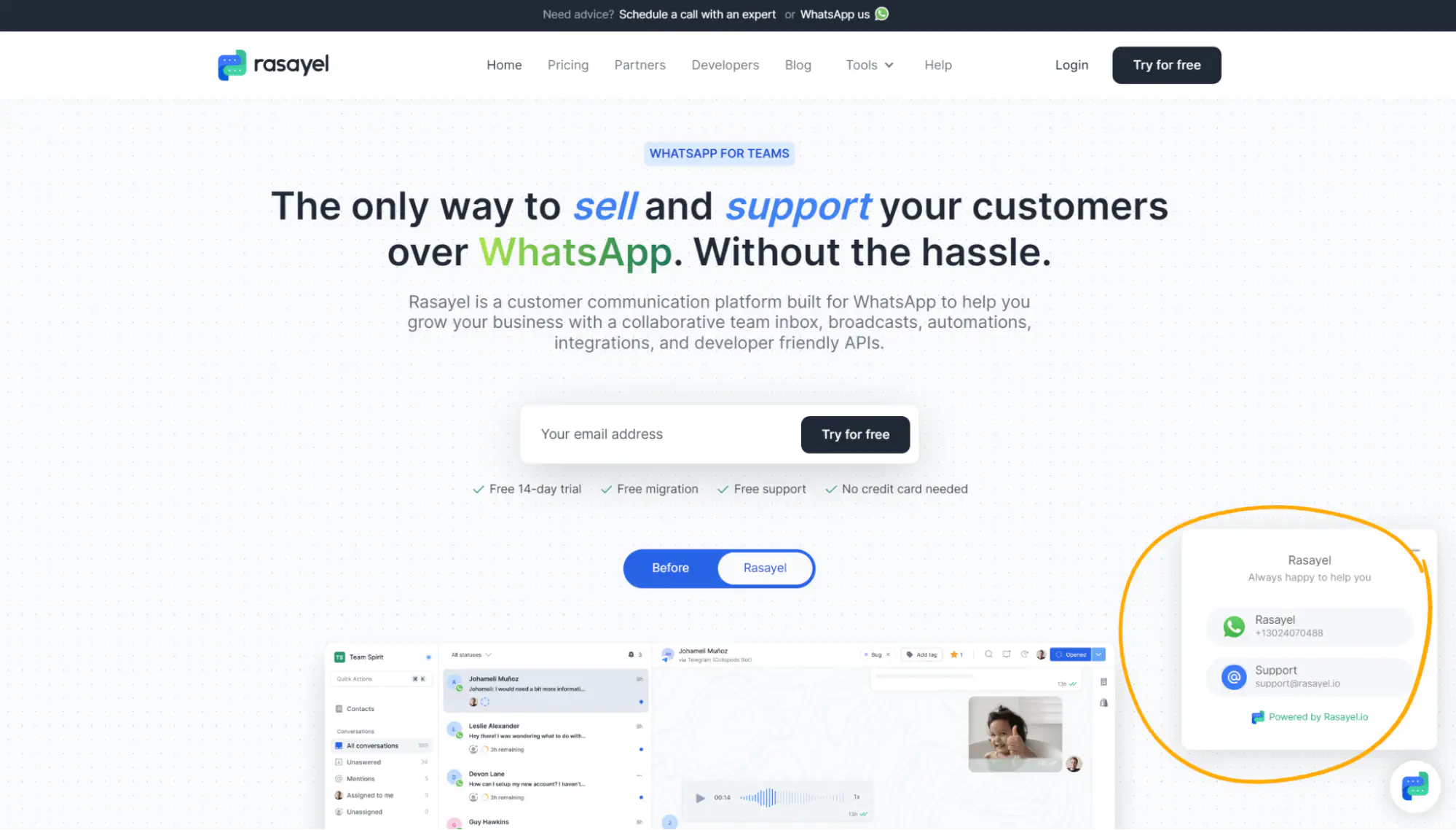The image size is (1456, 830).
Task: Expand the Tools dropdown menu
Action: click(x=869, y=65)
